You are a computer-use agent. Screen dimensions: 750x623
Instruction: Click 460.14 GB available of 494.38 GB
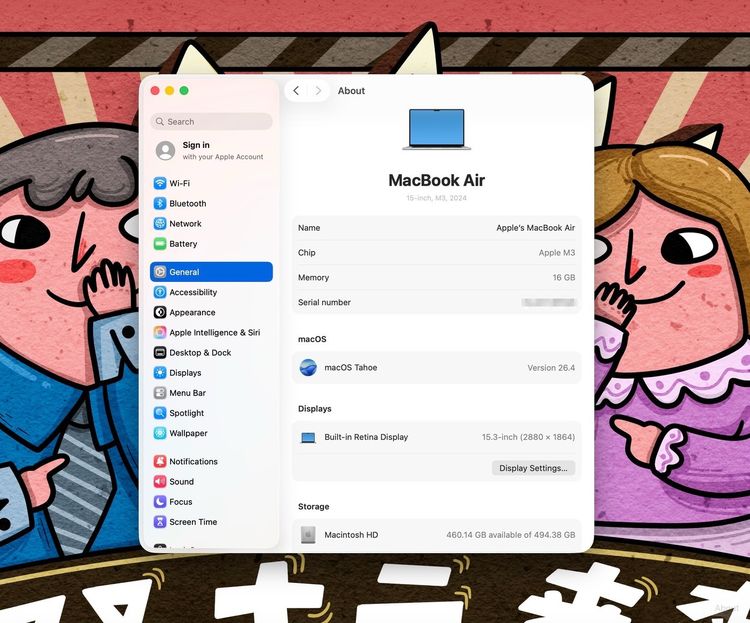pos(510,535)
